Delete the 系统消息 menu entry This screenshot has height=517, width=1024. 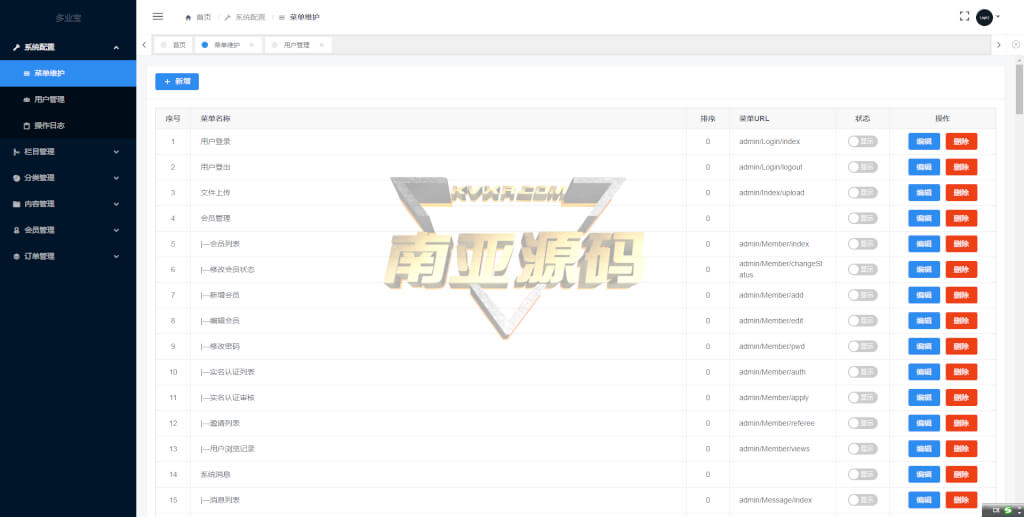pyautogui.click(x=961, y=475)
